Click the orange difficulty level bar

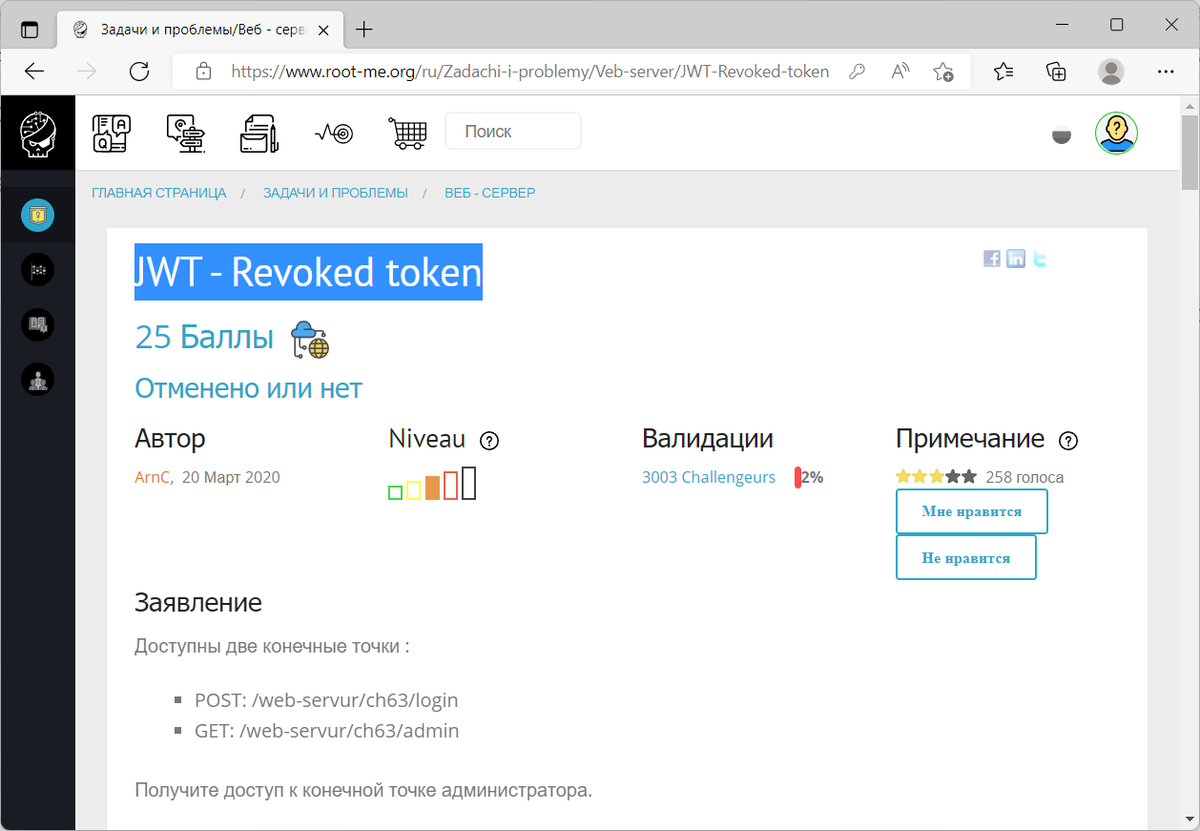[432, 487]
